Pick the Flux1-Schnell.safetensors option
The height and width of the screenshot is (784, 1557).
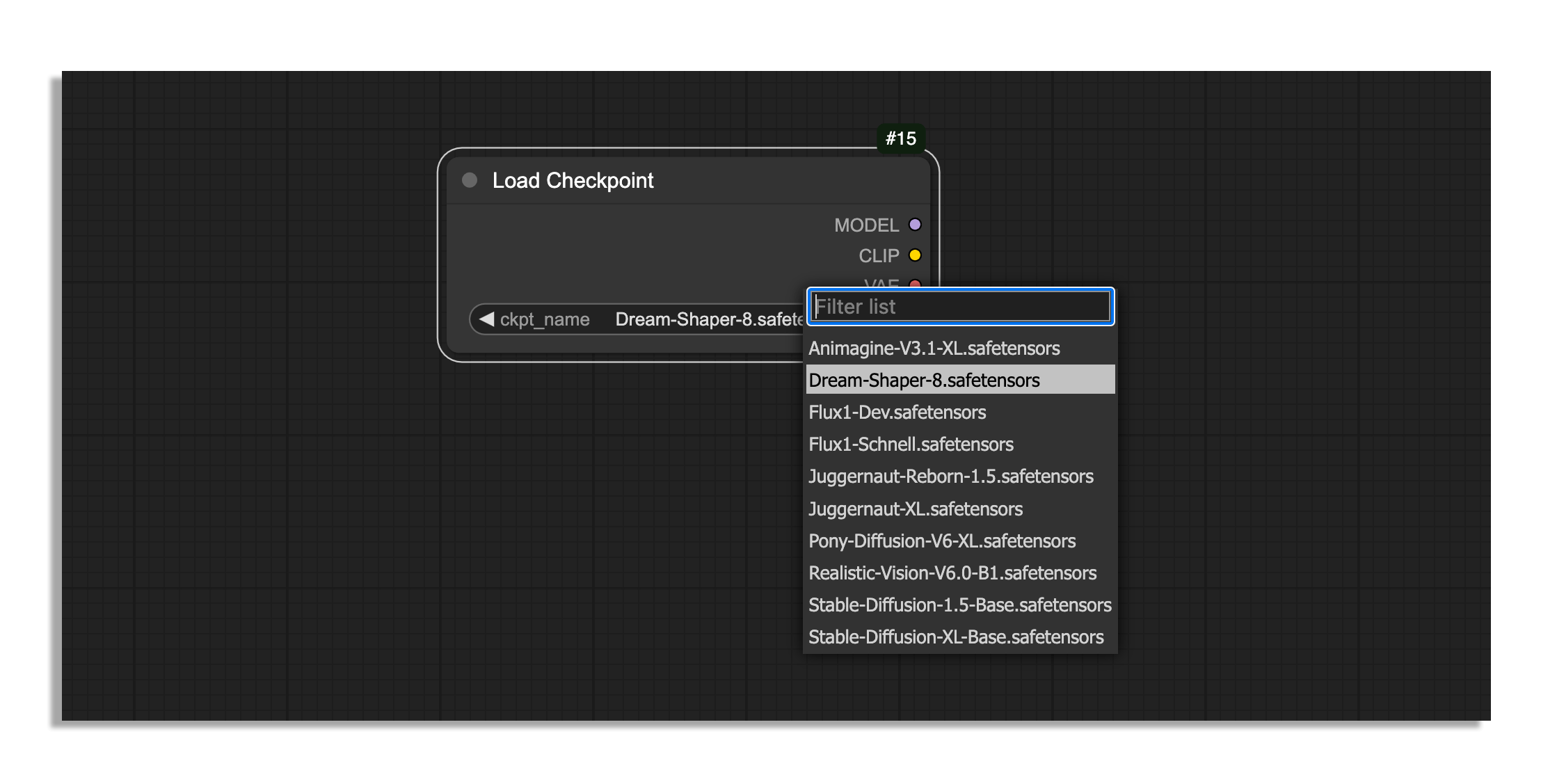click(911, 445)
